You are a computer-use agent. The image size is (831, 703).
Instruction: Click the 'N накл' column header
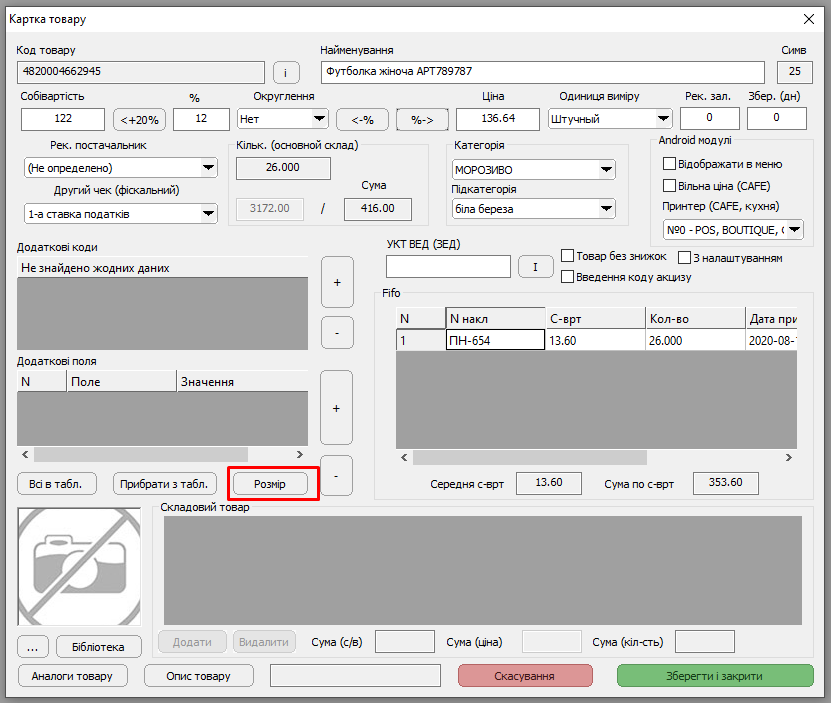click(494, 319)
